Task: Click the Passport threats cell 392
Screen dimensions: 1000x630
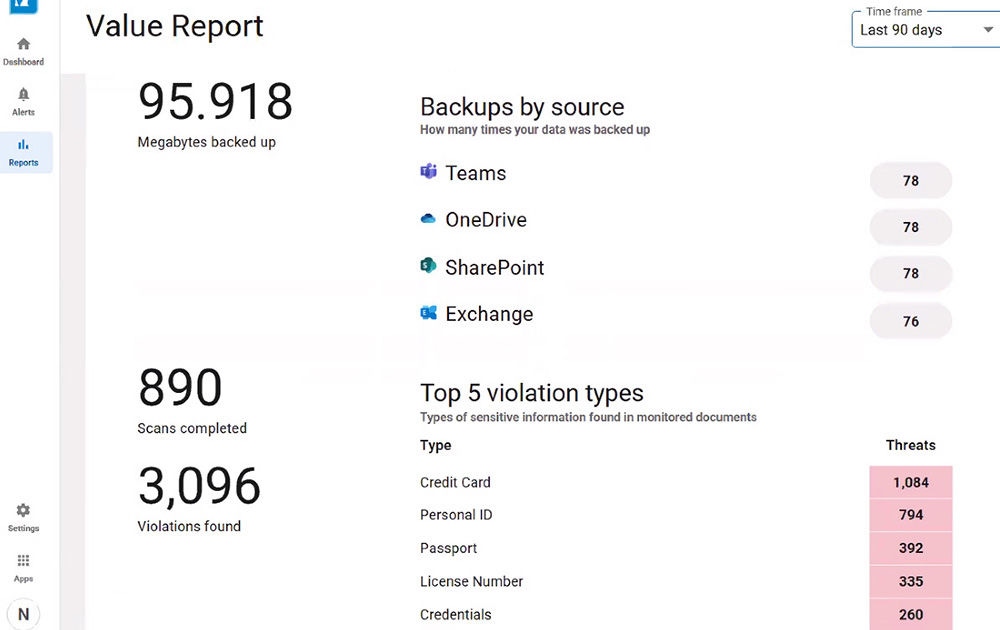Action: pos(911,548)
